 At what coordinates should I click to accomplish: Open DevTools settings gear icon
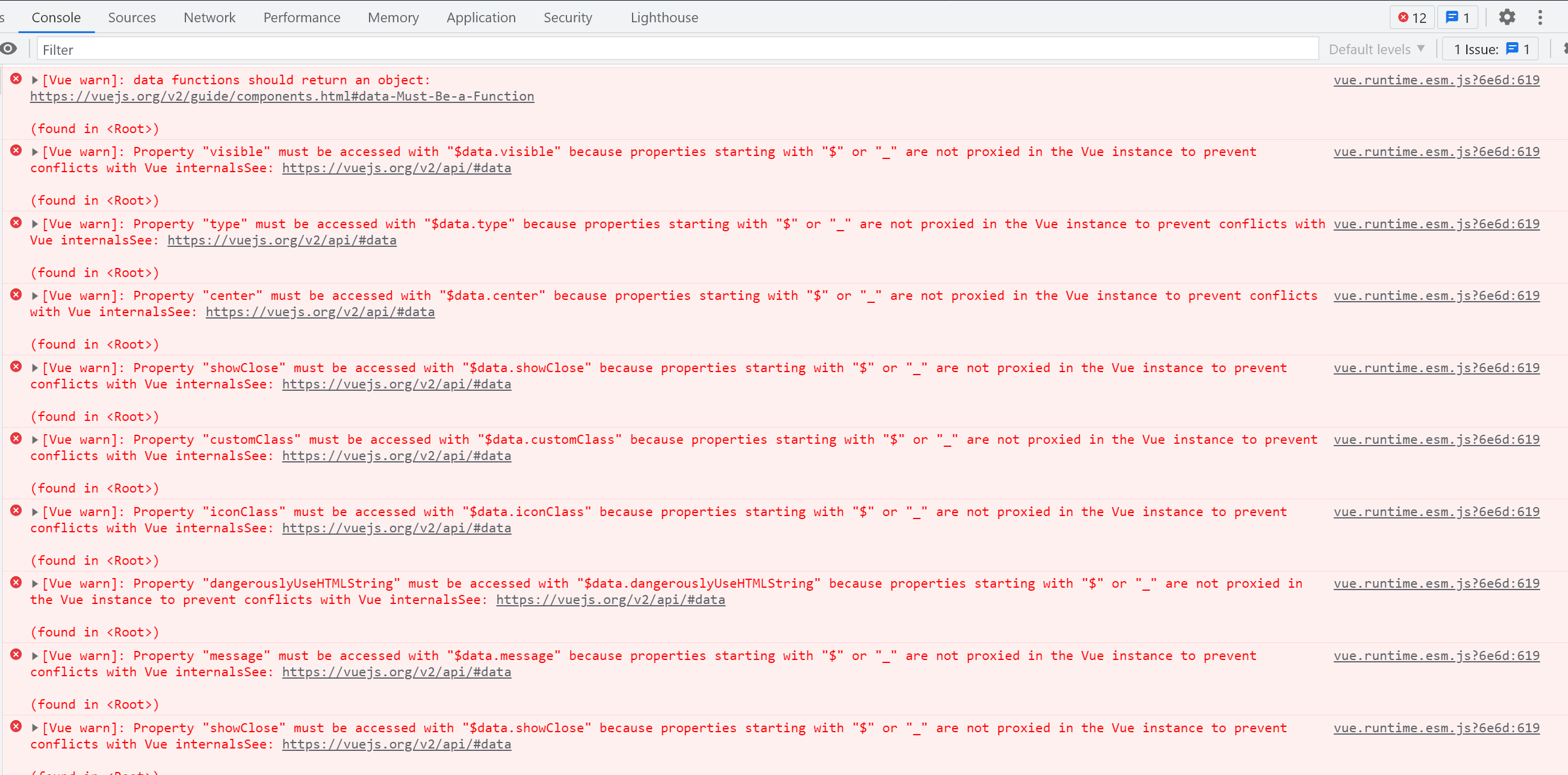[1507, 17]
